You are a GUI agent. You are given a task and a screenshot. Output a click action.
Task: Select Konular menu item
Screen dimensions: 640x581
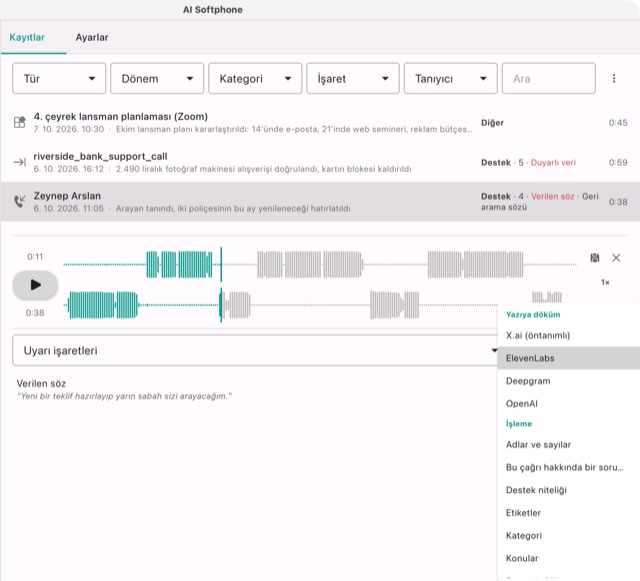(x=569, y=558)
